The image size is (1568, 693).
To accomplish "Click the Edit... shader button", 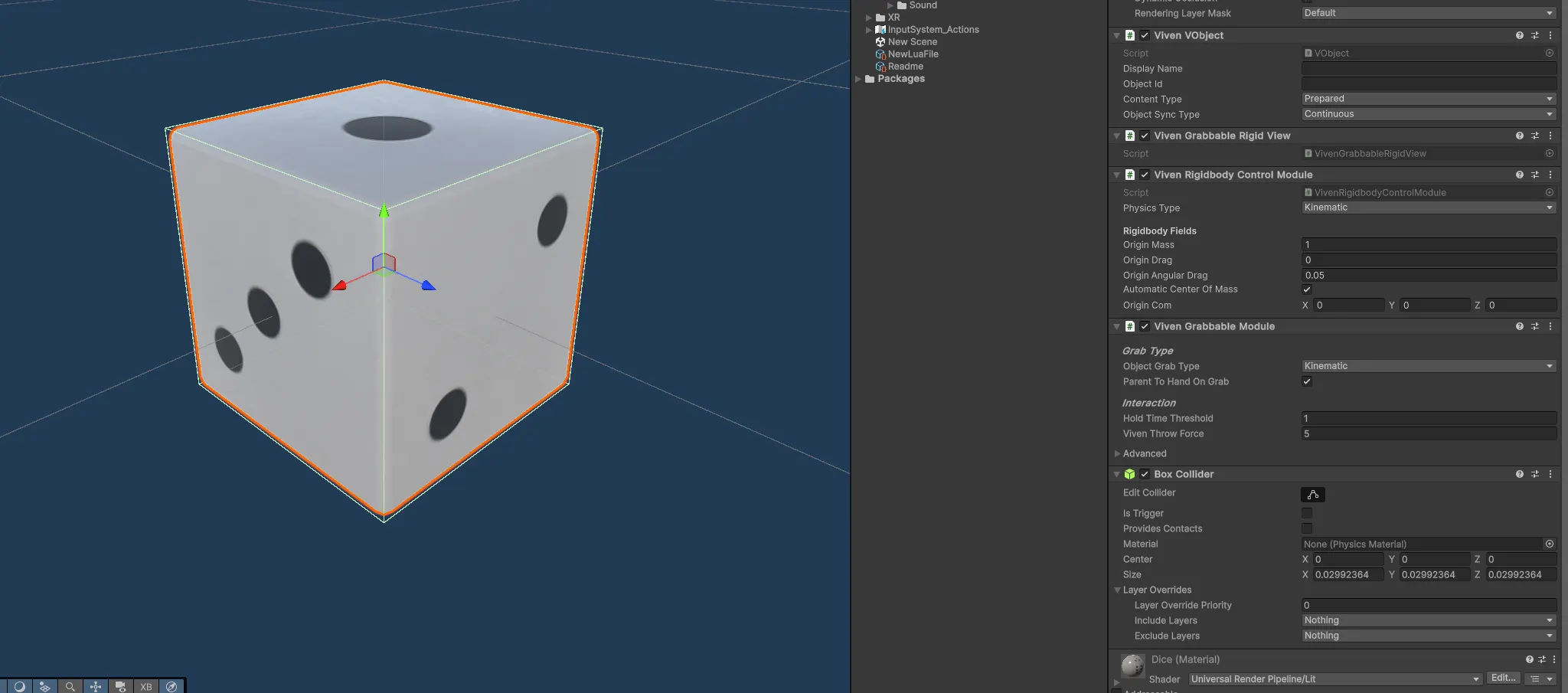I will [1503, 678].
